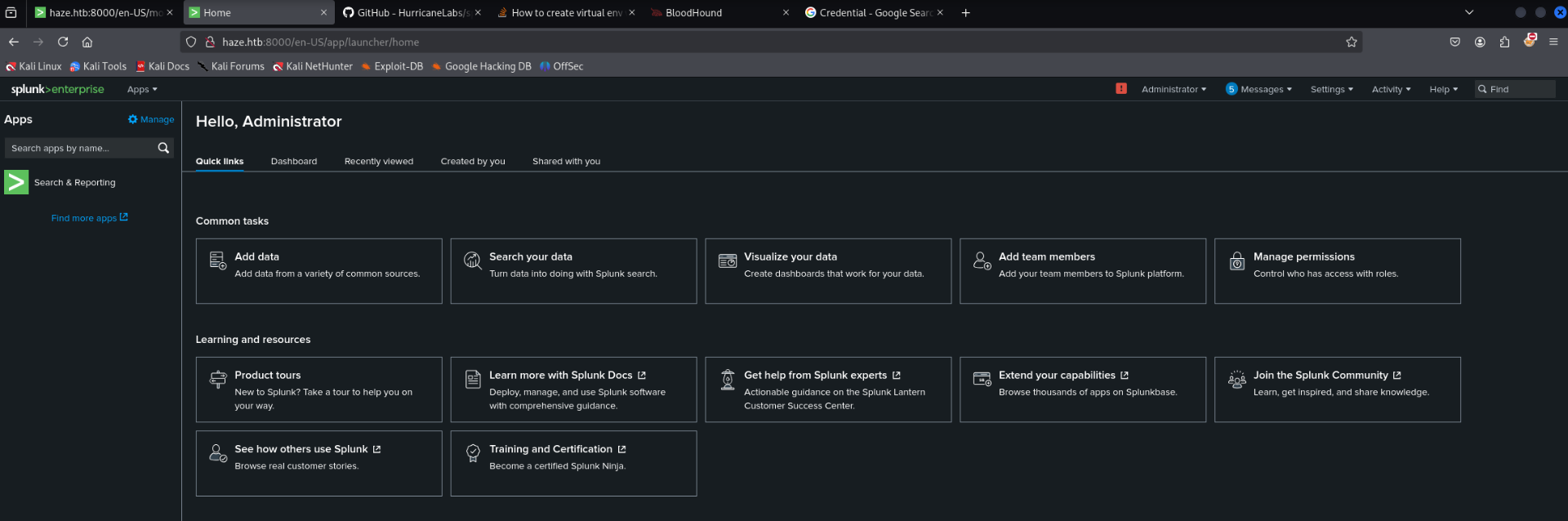This screenshot has width=1568, height=521.
Task: Open the Activity dropdown menu
Action: 1391,89
